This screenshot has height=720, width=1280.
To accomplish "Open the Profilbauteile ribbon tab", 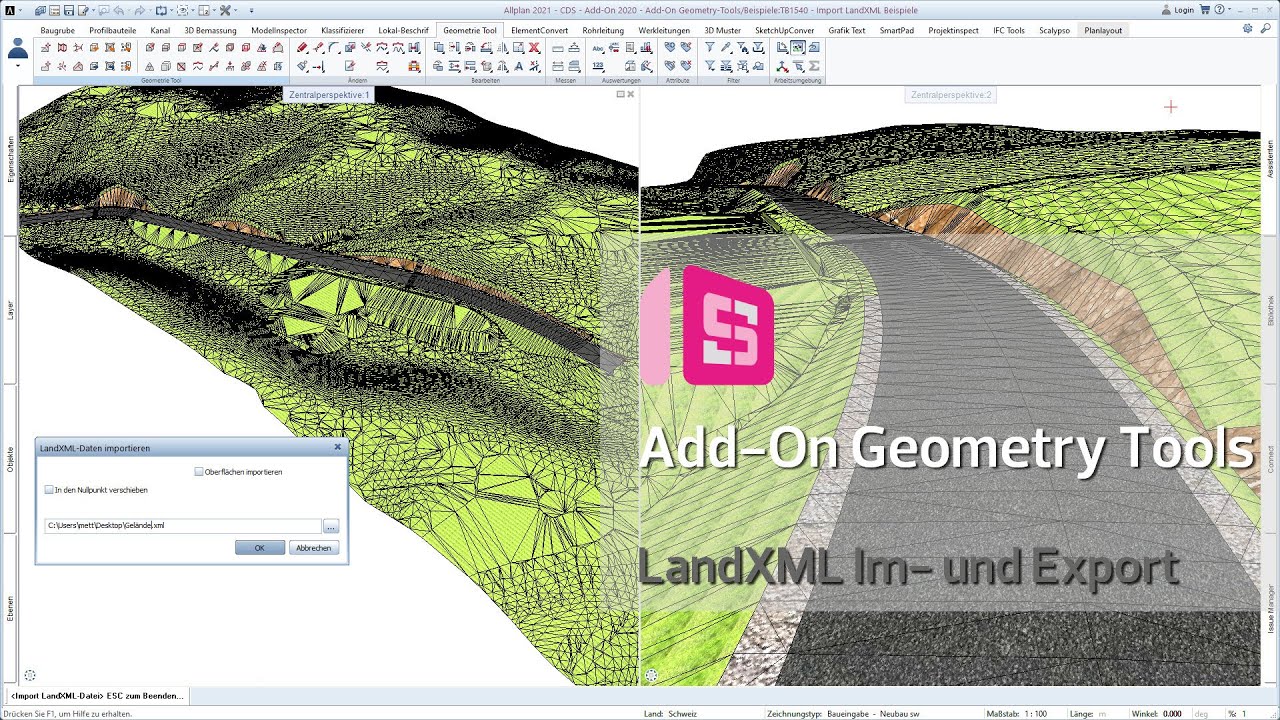I will click(112, 30).
